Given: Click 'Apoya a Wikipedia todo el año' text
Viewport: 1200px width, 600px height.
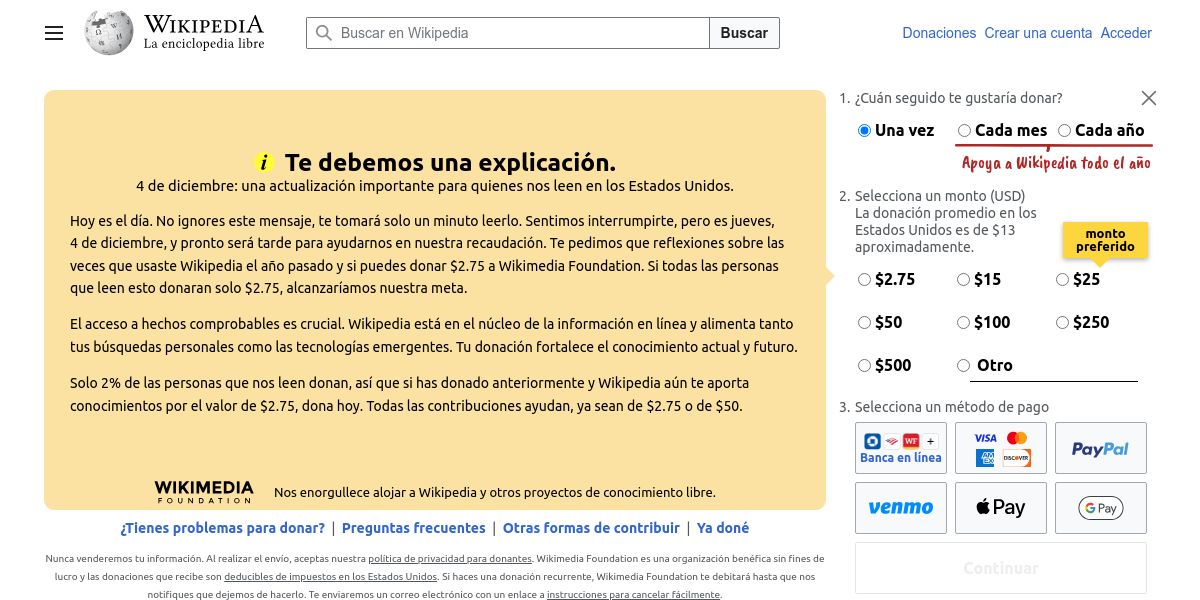Looking at the screenshot, I should 1056,163.
